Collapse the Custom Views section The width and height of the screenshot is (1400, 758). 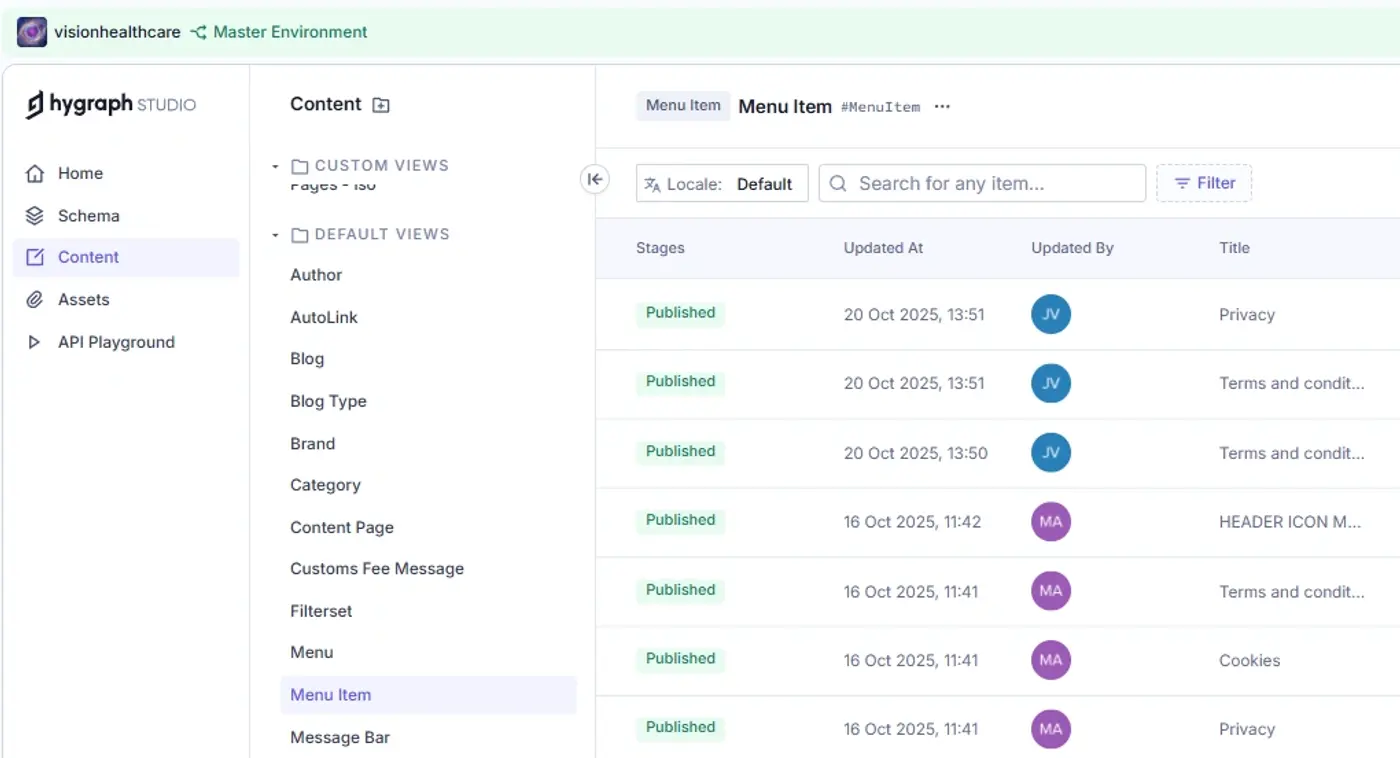click(275, 166)
